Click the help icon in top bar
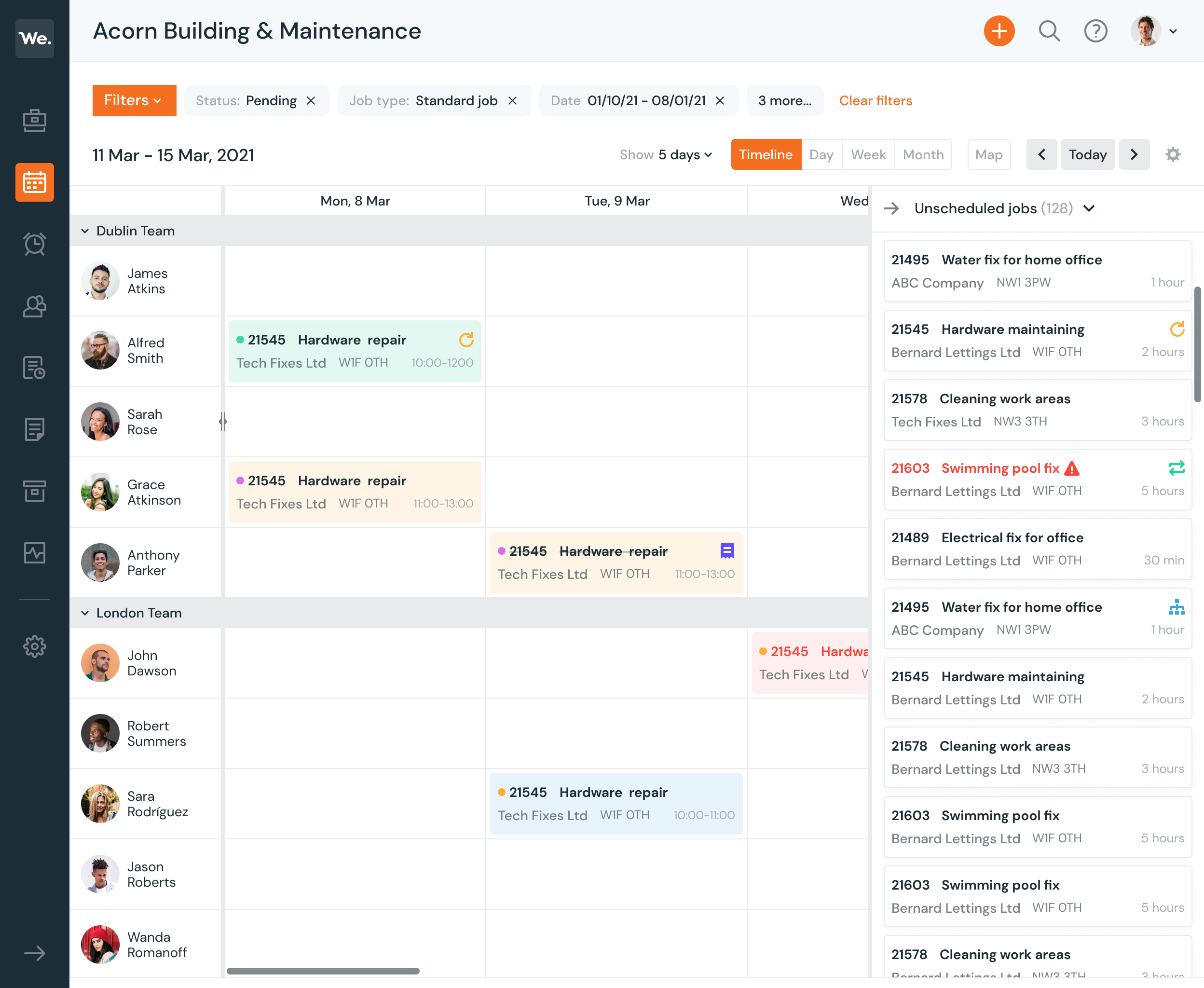1204x988 pixels. [x=1097, y=31]
